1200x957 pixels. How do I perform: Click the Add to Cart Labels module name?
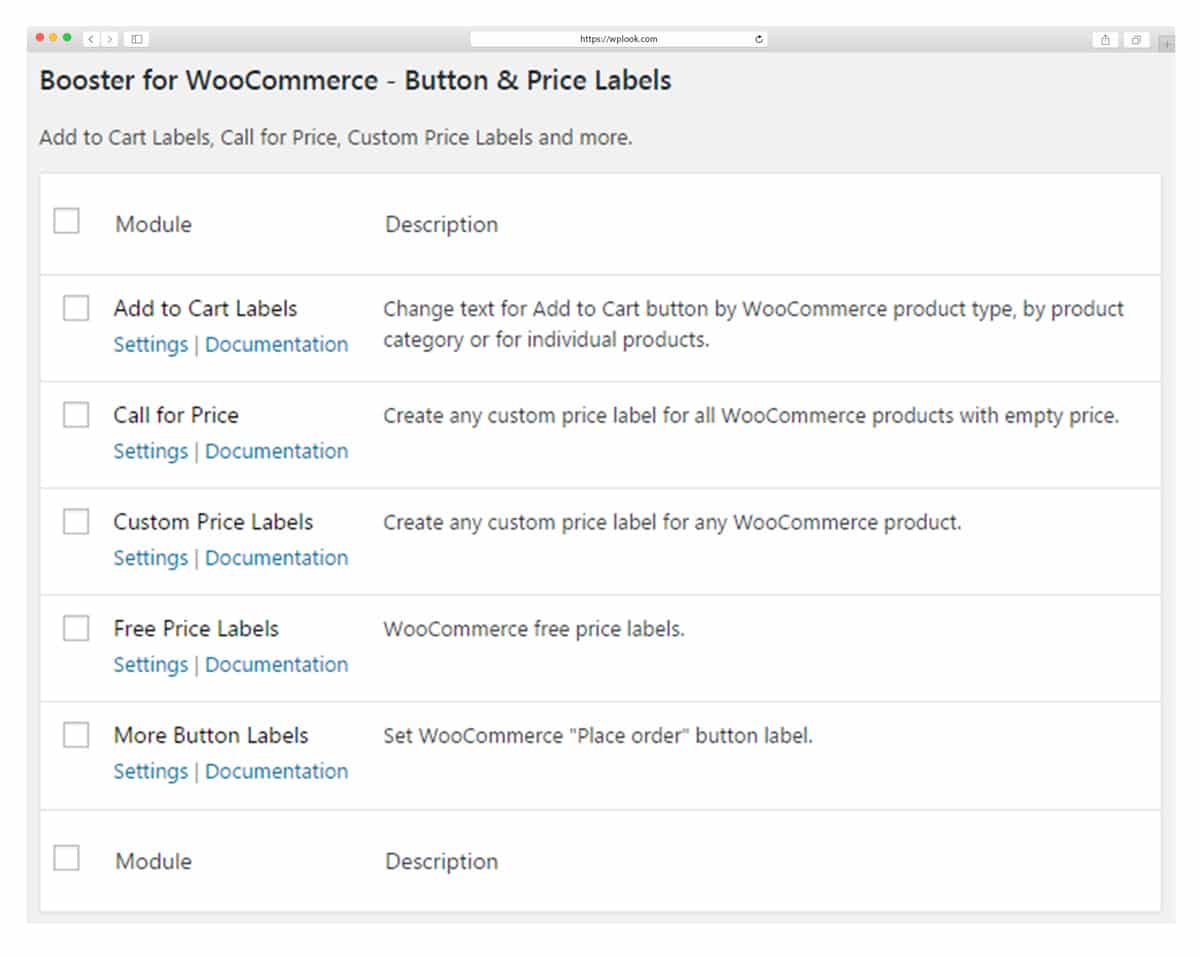[x=205, y=308]
